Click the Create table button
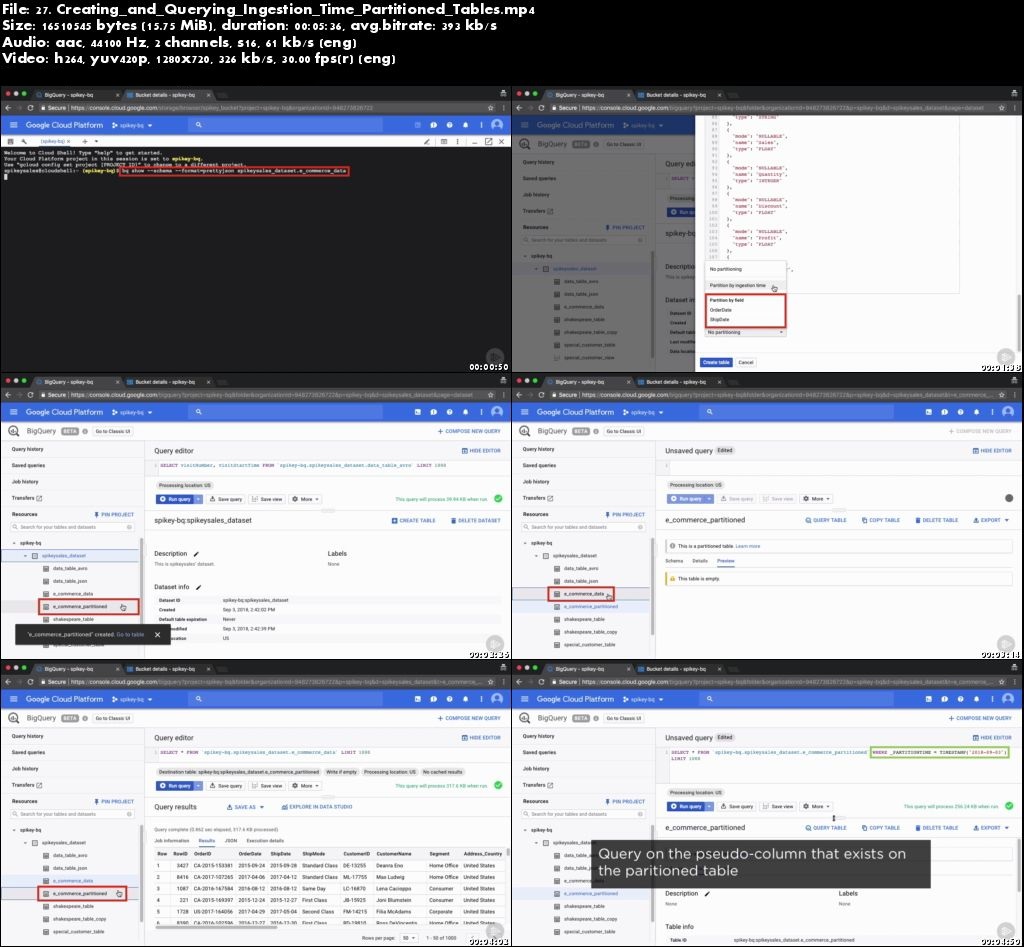 pos(716,362)
